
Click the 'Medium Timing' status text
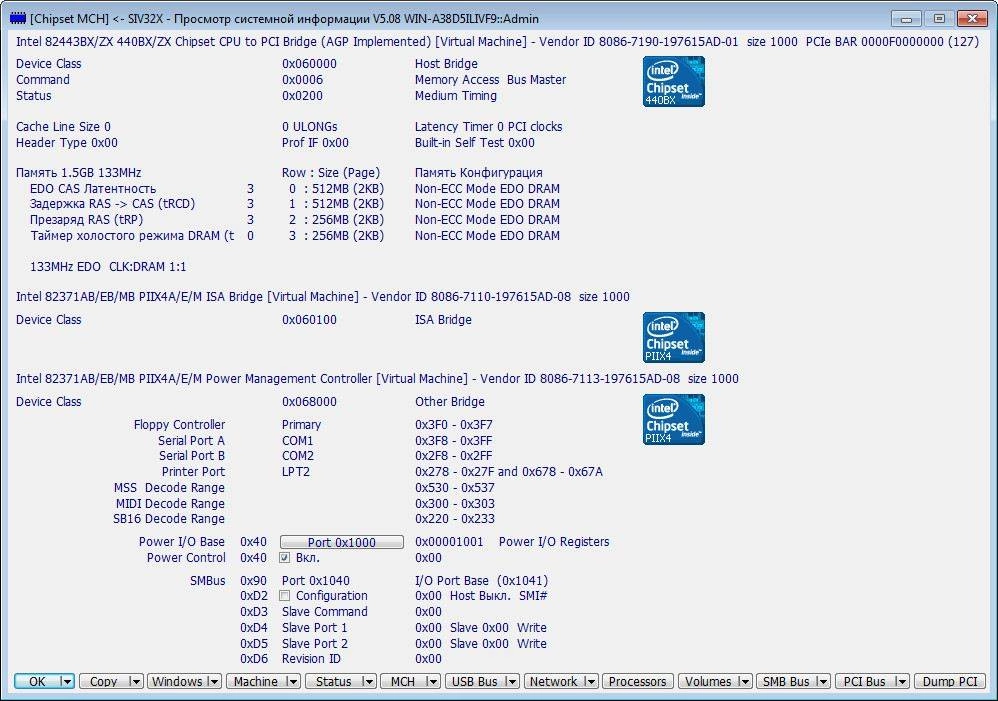[x=456, y=96]
